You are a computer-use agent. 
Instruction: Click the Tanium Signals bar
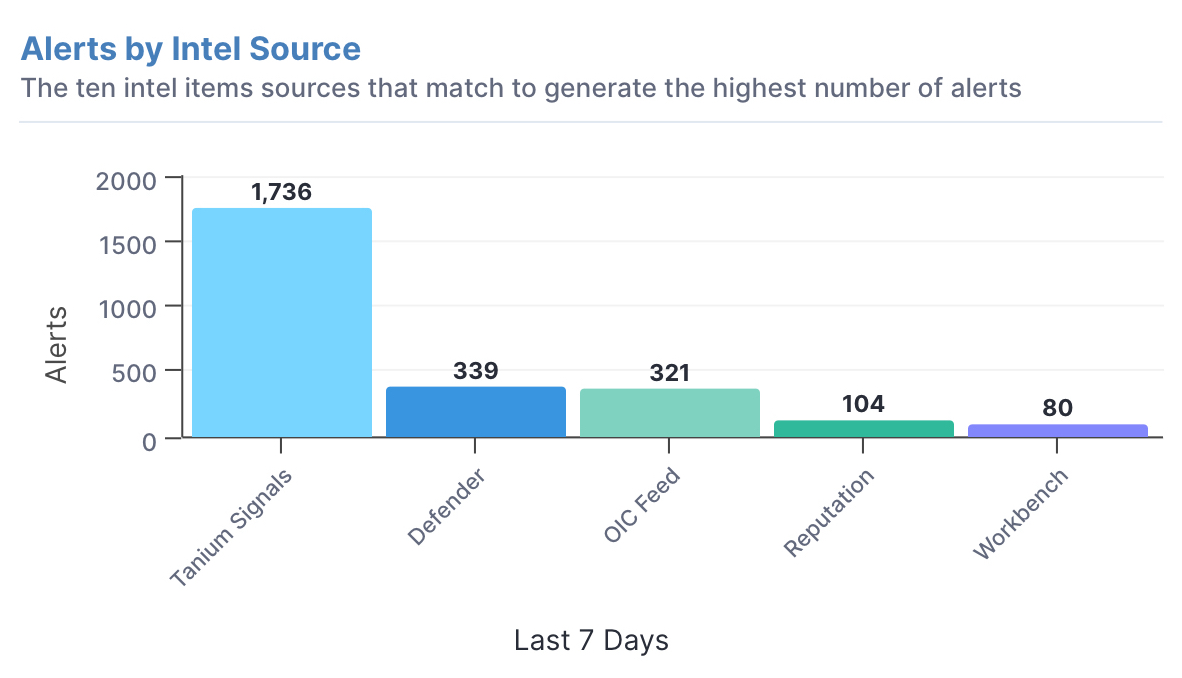tap(282, 323)
